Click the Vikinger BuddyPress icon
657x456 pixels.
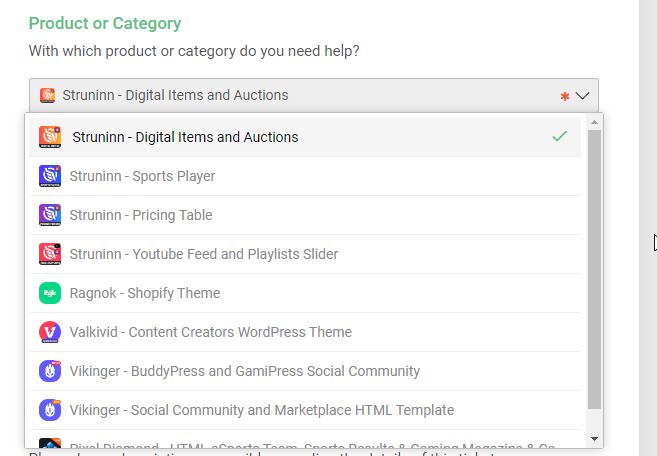pos(50,371)
